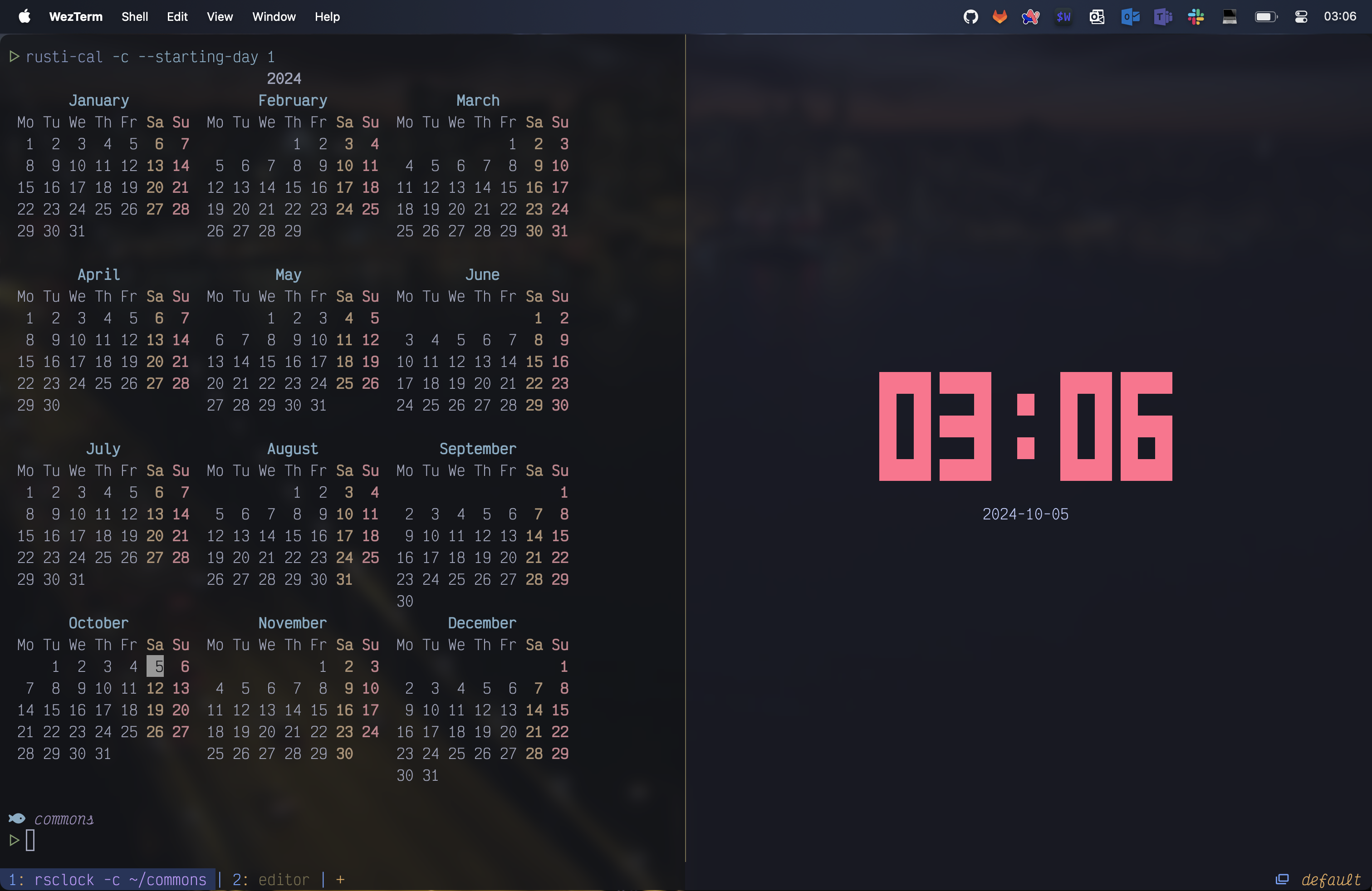The width and height of the screenshot is (1372, 891).
Task: Open the Apple menu
Action: [x=24, y=17]
